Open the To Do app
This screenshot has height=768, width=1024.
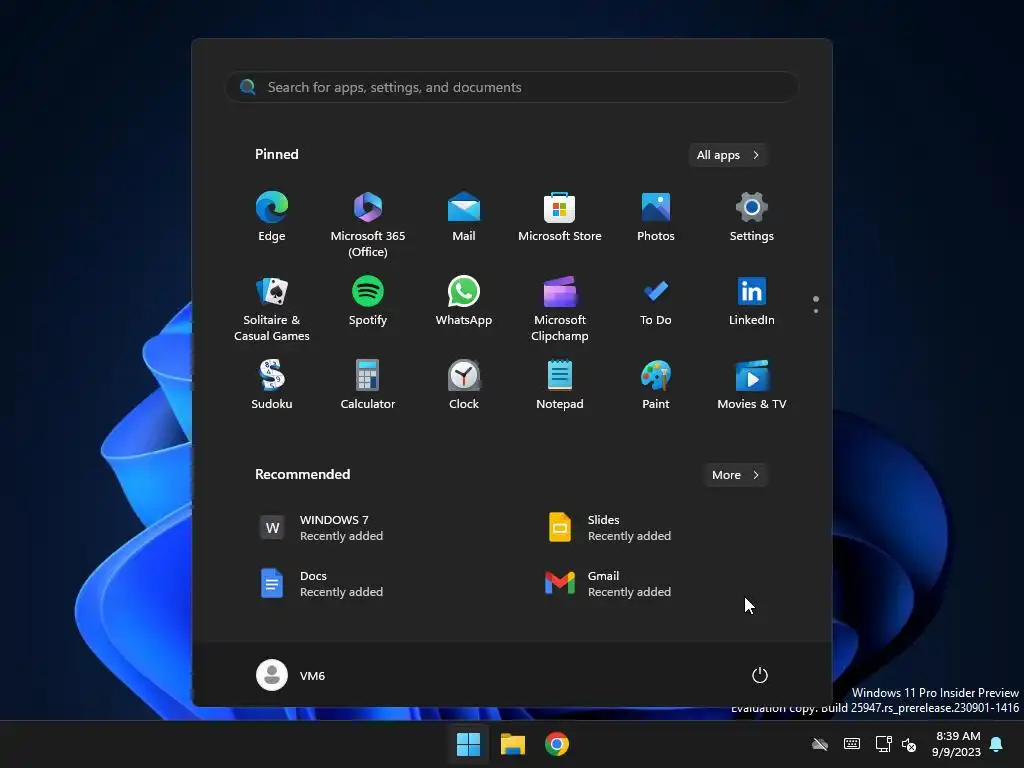point(656,302)
